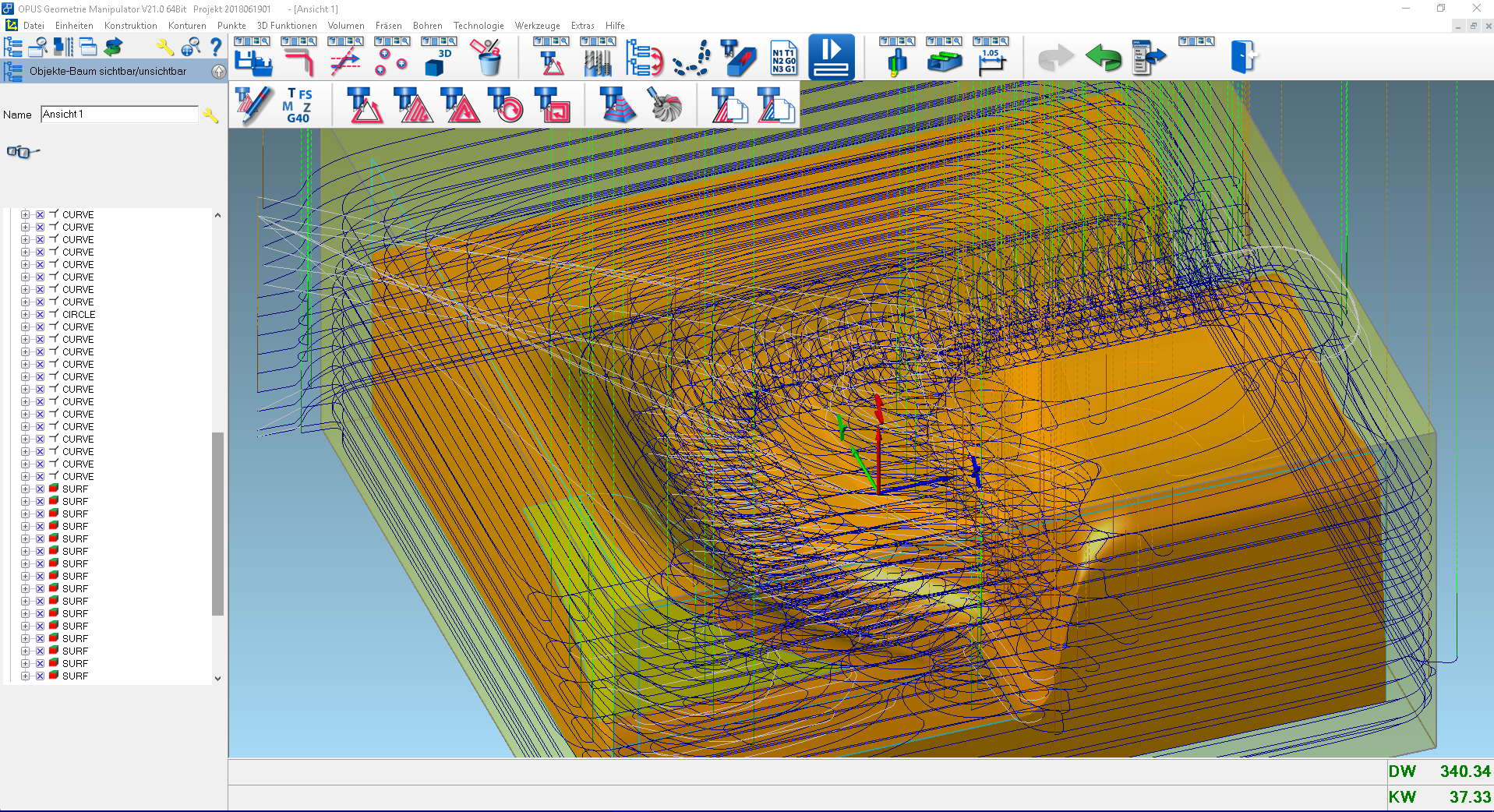Select the impeller turbine milling icon

click(x=665, y=104)
